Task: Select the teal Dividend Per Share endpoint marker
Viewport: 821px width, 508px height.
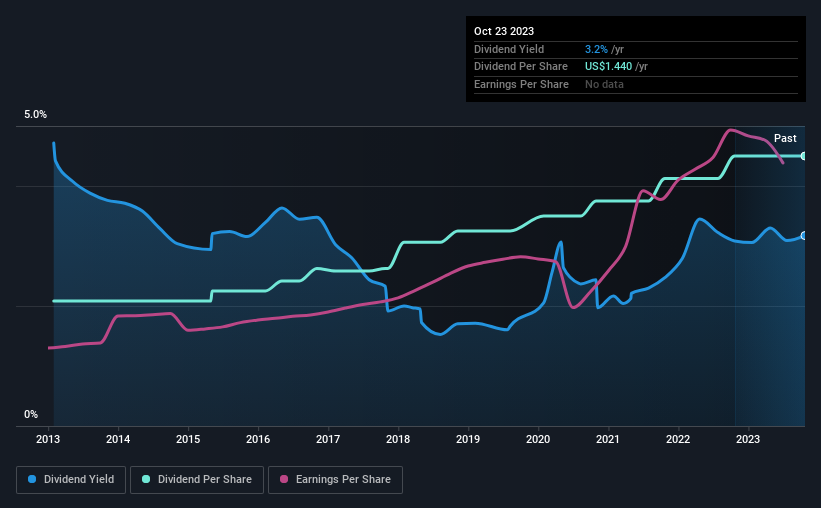Action: (x=803, y=156)
